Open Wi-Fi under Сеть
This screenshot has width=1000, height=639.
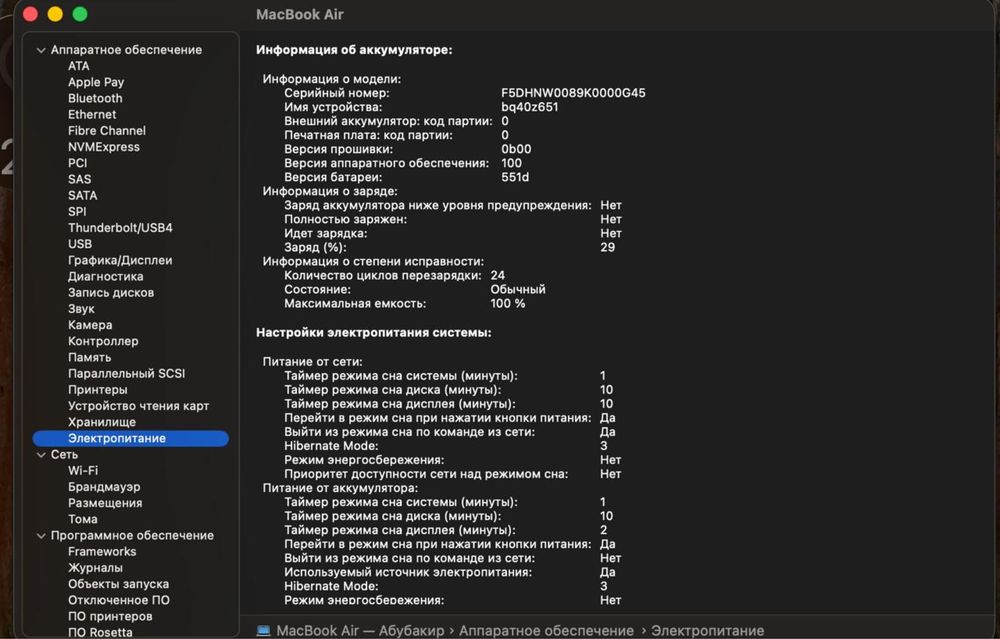[83, 471]
